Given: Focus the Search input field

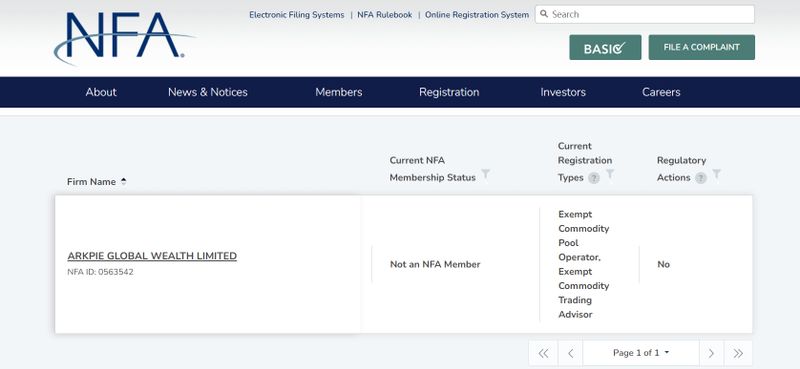Looking at the screenshot, I should [644, 14].
